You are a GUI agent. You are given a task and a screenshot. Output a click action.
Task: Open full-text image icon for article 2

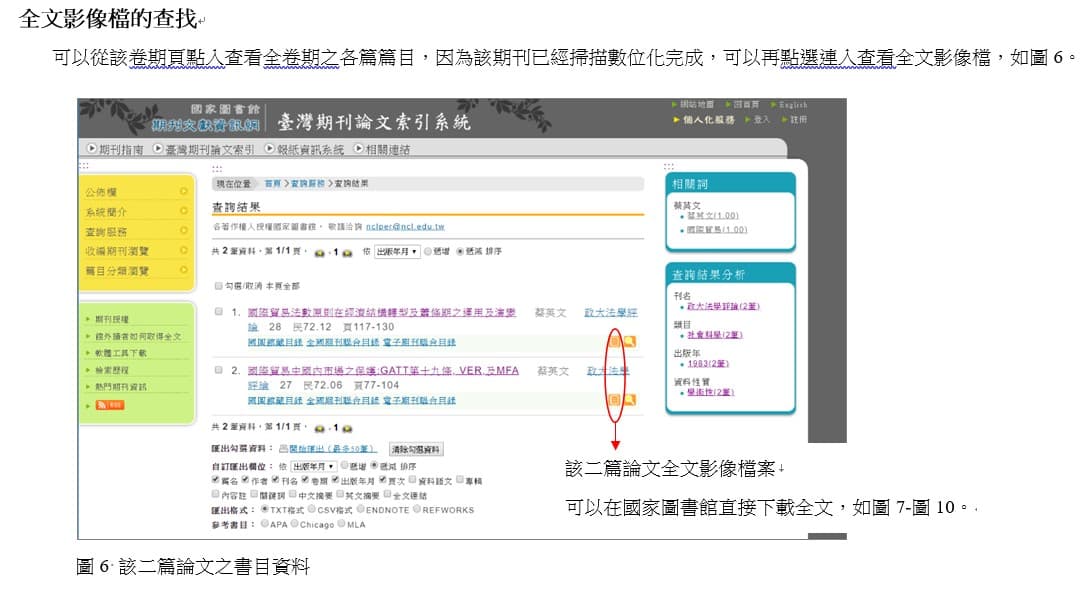coord(614,400)
